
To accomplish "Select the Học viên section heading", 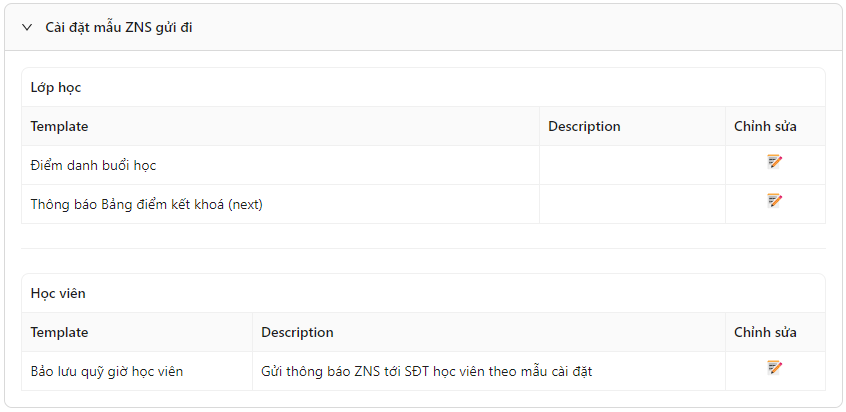I will pos(58,293).
